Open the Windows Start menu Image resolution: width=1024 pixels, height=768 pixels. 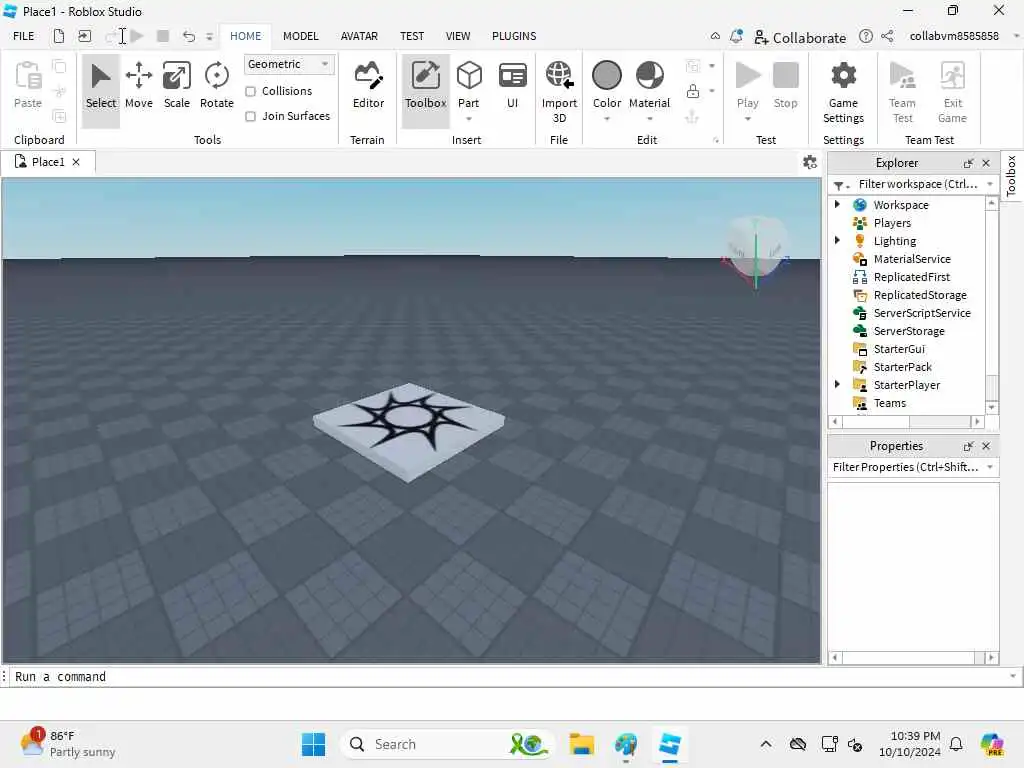[313, 744]
